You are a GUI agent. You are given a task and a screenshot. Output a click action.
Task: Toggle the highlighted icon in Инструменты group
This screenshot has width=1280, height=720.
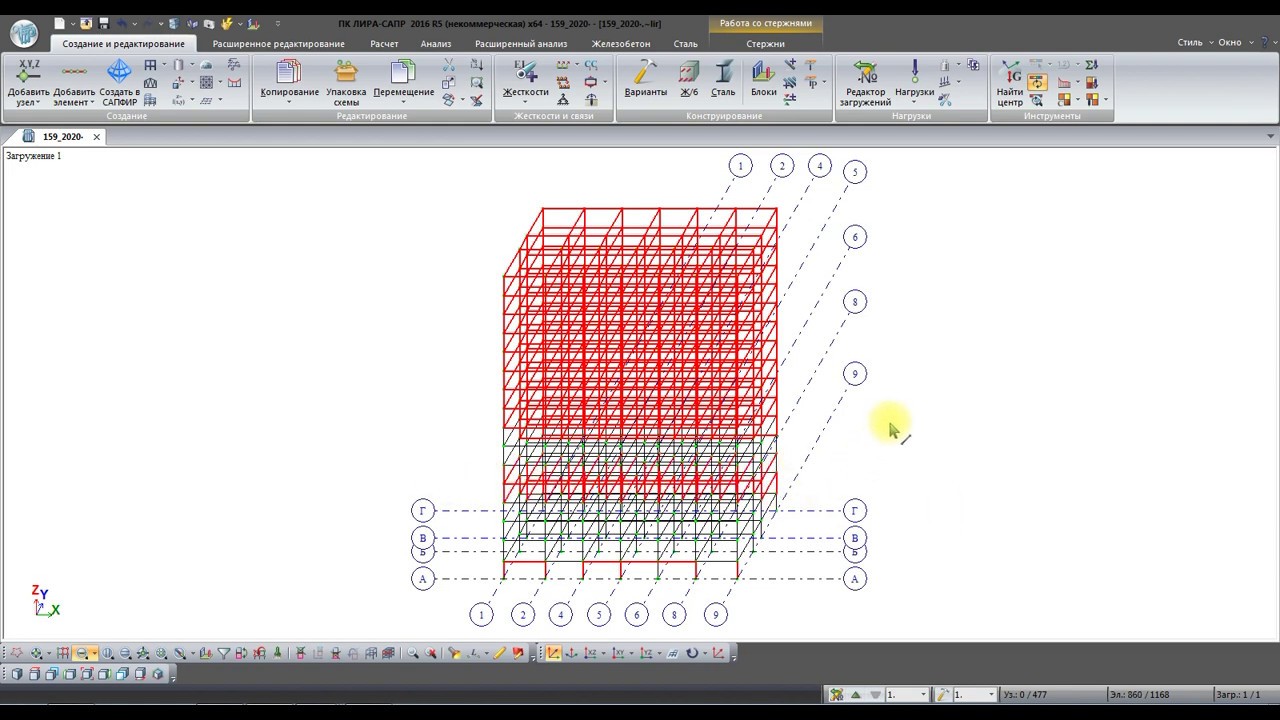pos(1037,83)
